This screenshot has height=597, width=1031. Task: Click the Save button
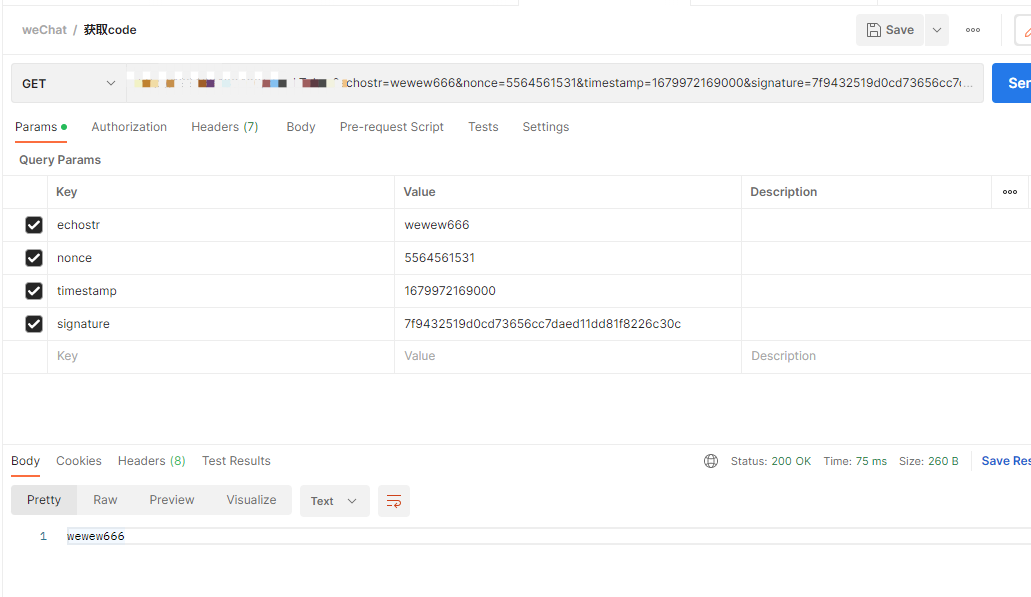890,30
